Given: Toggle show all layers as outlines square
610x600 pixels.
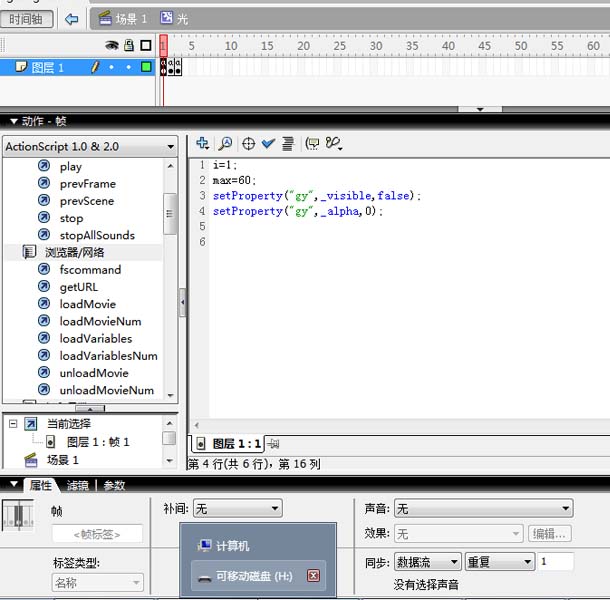Looking at the screenshot, I should (x=146, y=46).
